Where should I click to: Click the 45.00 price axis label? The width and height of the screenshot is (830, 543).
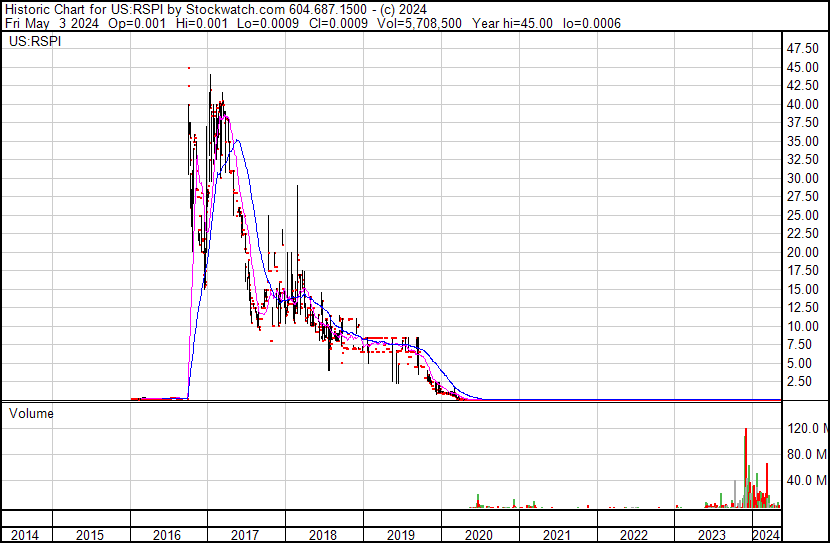tap(803, 67)
